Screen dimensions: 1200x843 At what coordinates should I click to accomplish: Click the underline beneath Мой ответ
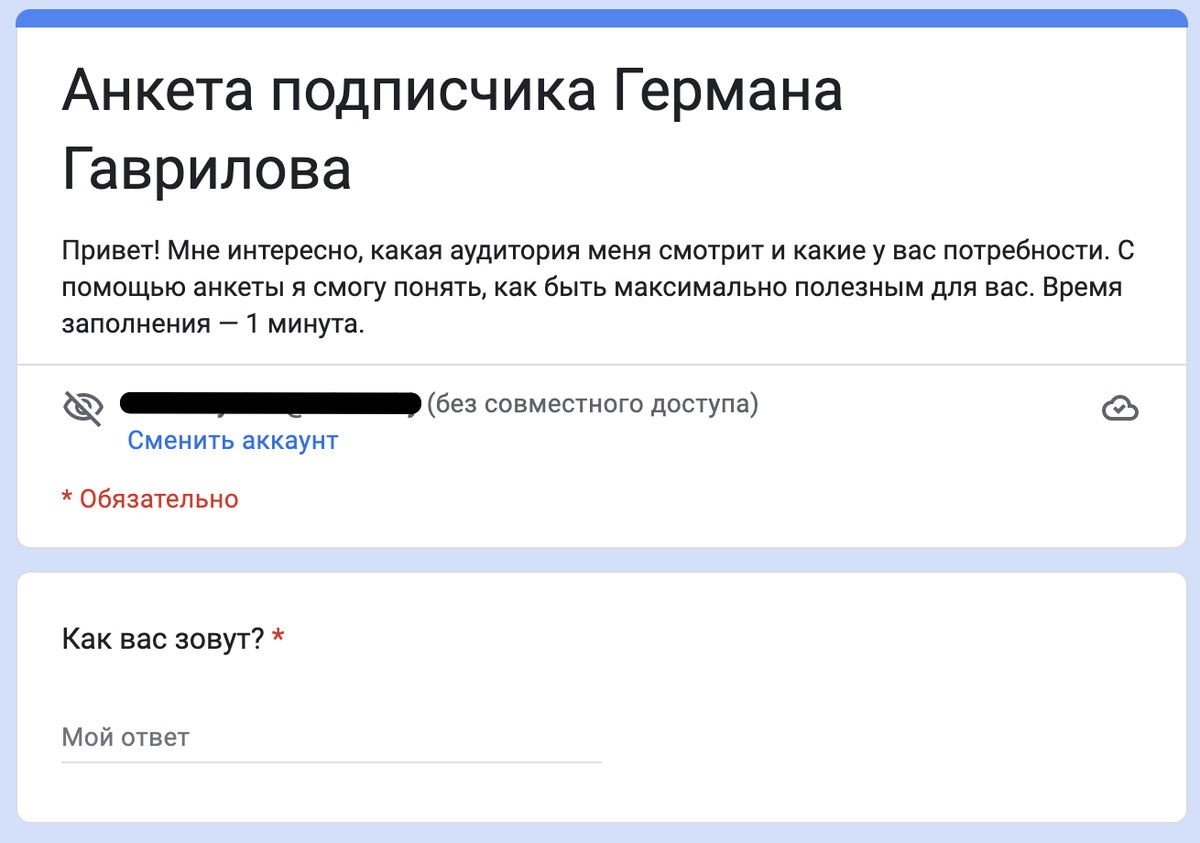coord(331,762)
